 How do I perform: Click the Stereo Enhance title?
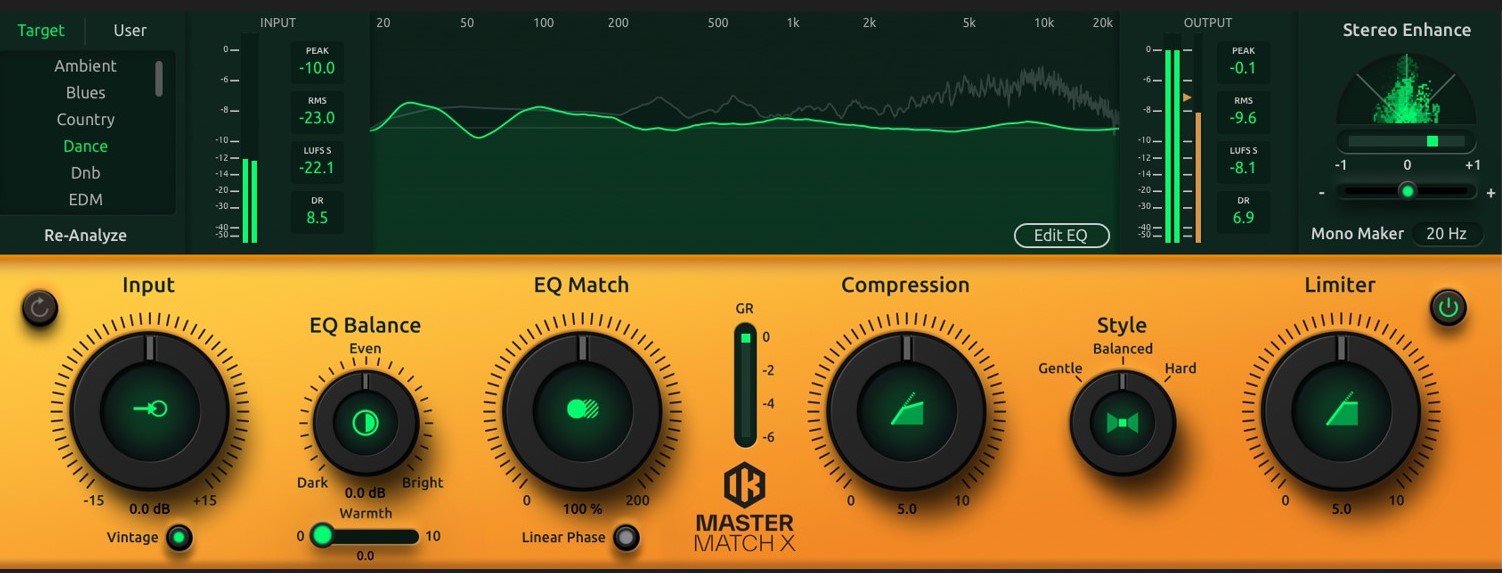pyautogui.click(x=1406, y=30)
